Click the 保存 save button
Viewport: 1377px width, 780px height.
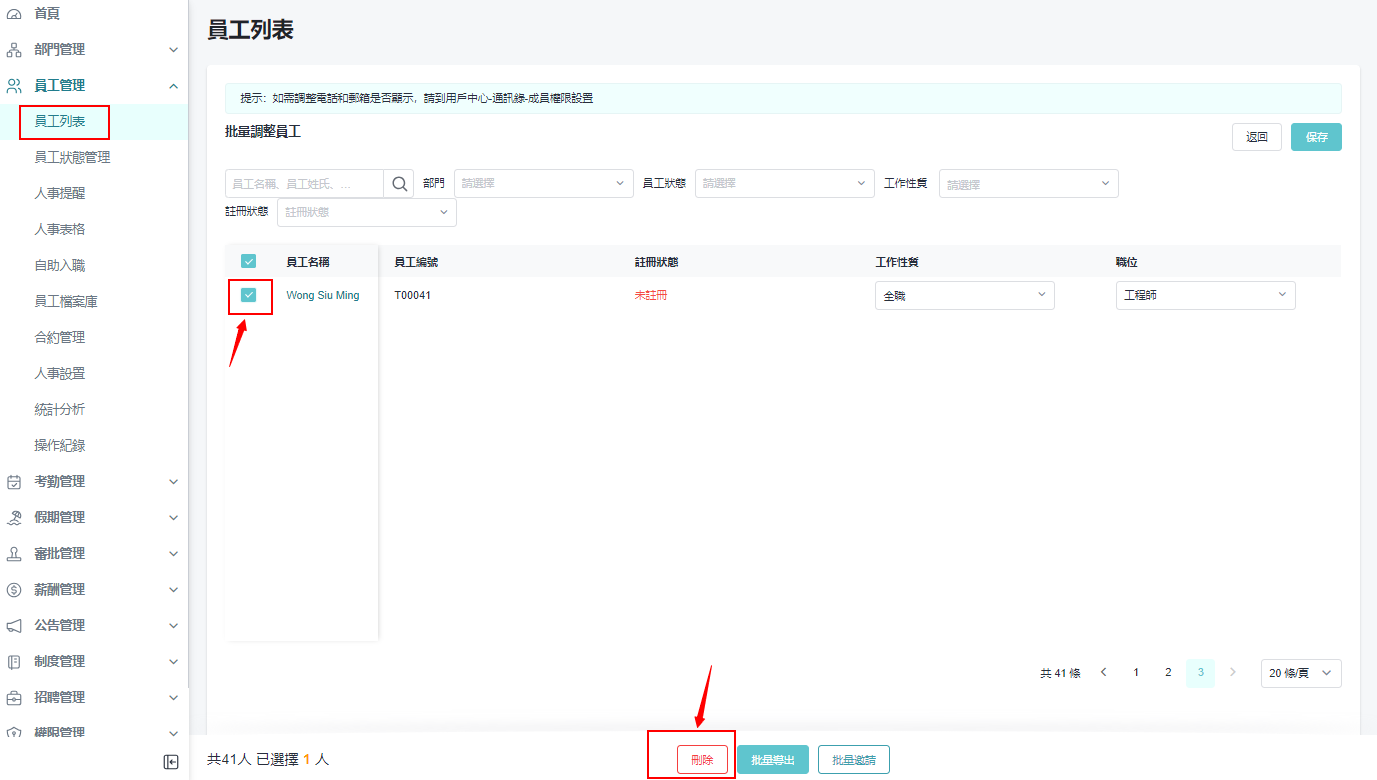(x=1316, y=137)
